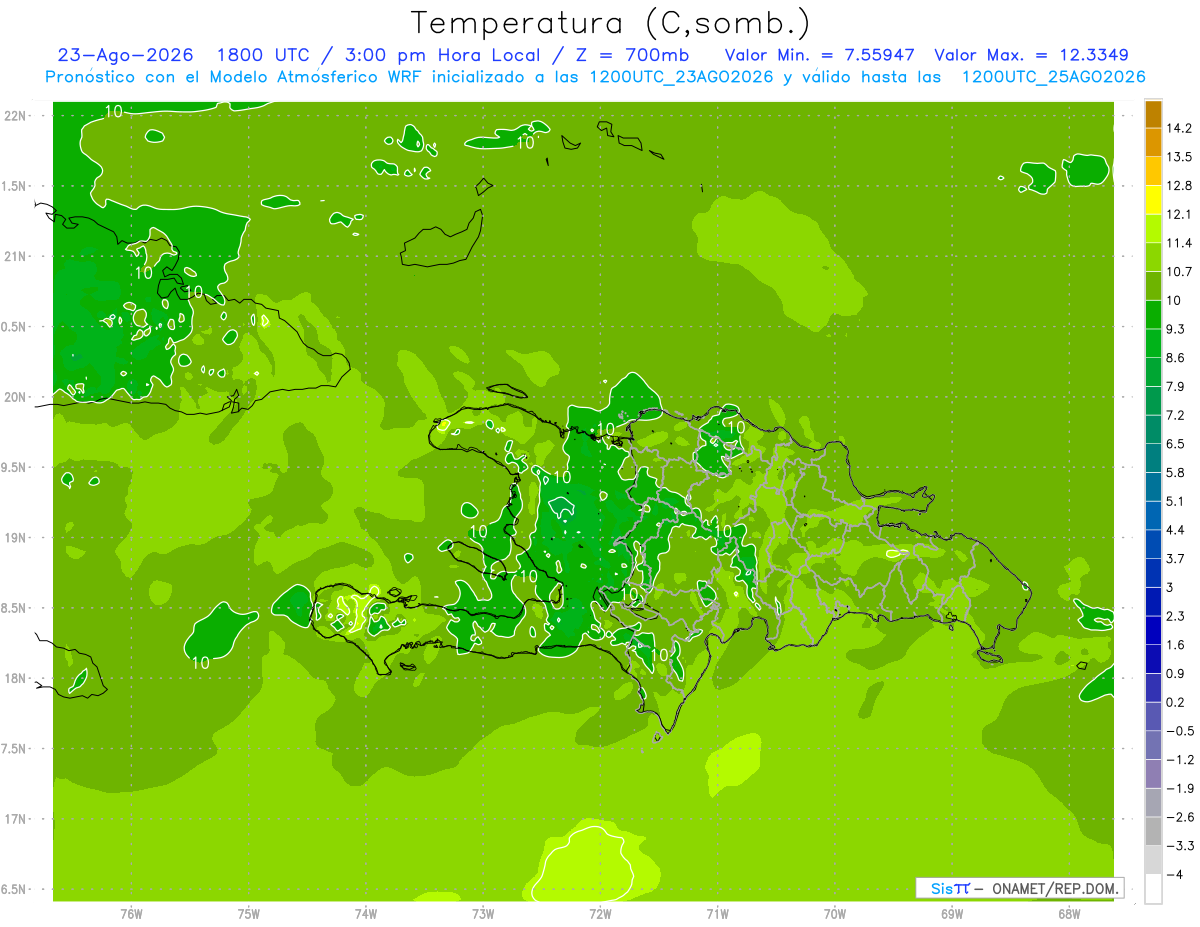
Task: Click the 69W longitude axis label
Action: 952,913
